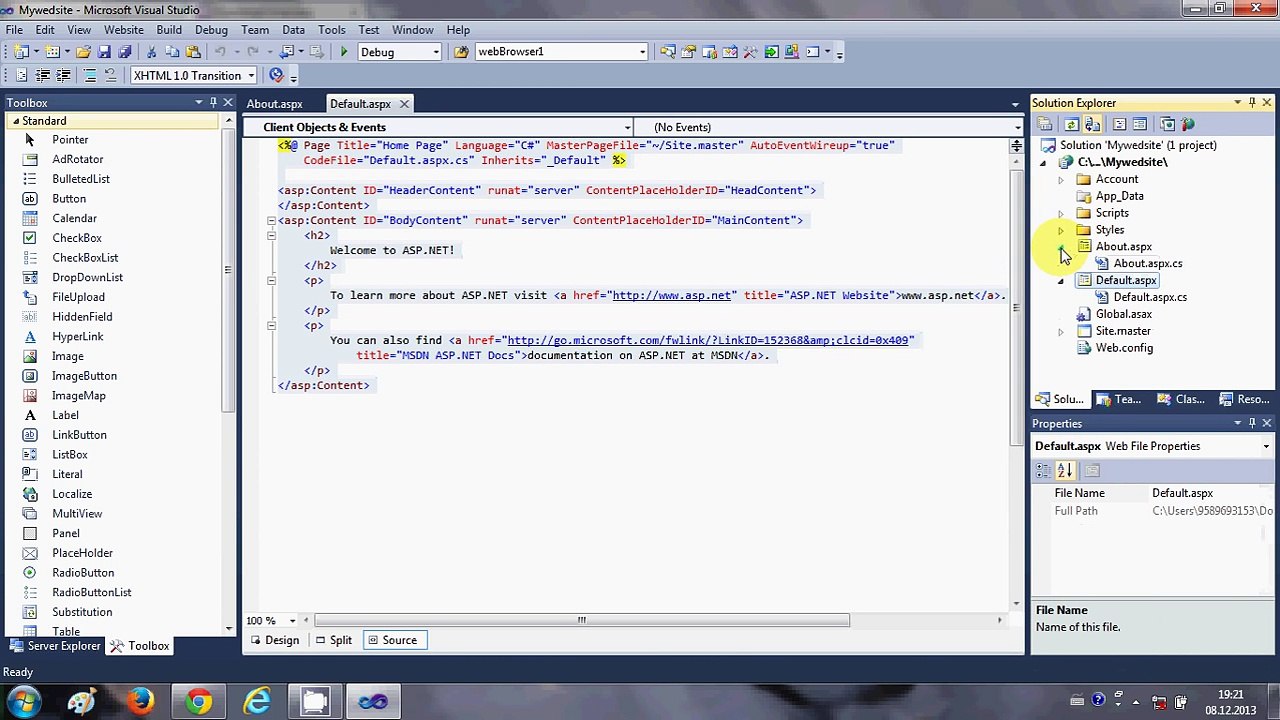Collapse the Standard group in Toolbox
Viewport: 1280px width, 720px height.
(16, 121)
